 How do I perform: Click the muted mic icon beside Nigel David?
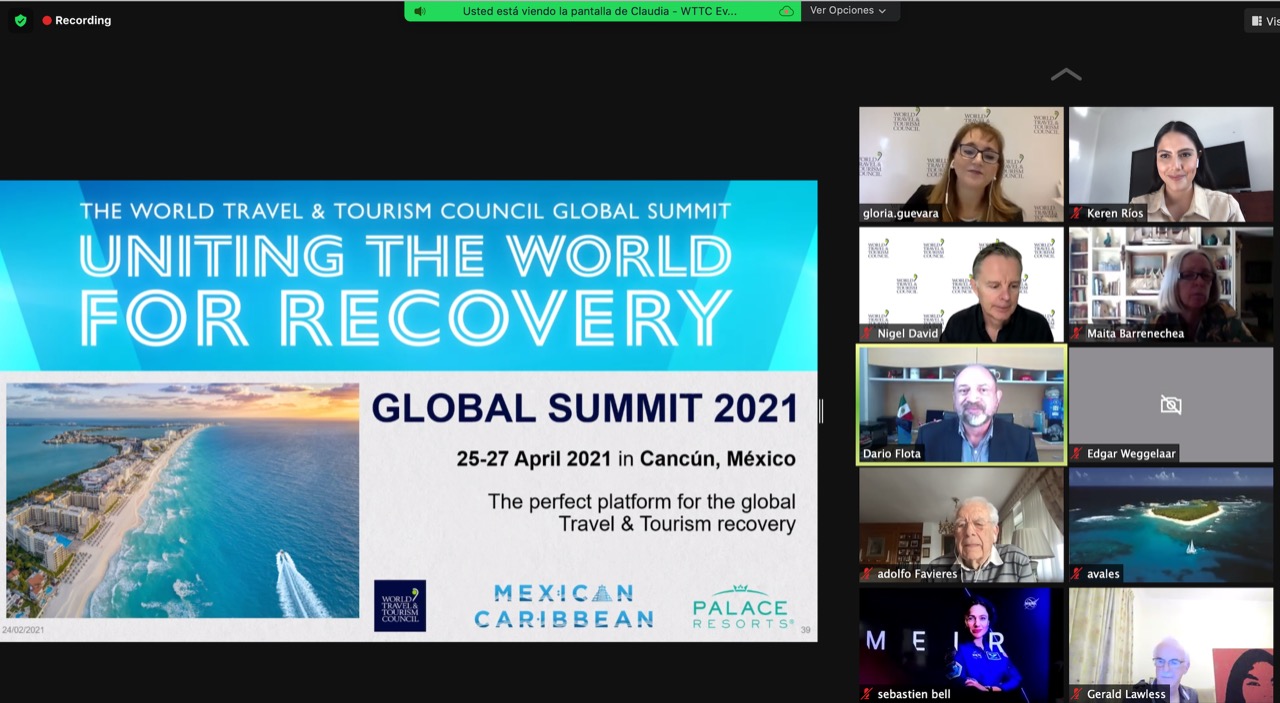867,334
